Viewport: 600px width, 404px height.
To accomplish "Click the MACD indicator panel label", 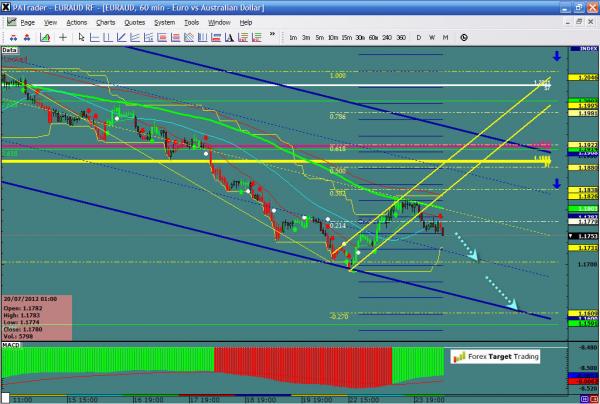I will point(11,345).
